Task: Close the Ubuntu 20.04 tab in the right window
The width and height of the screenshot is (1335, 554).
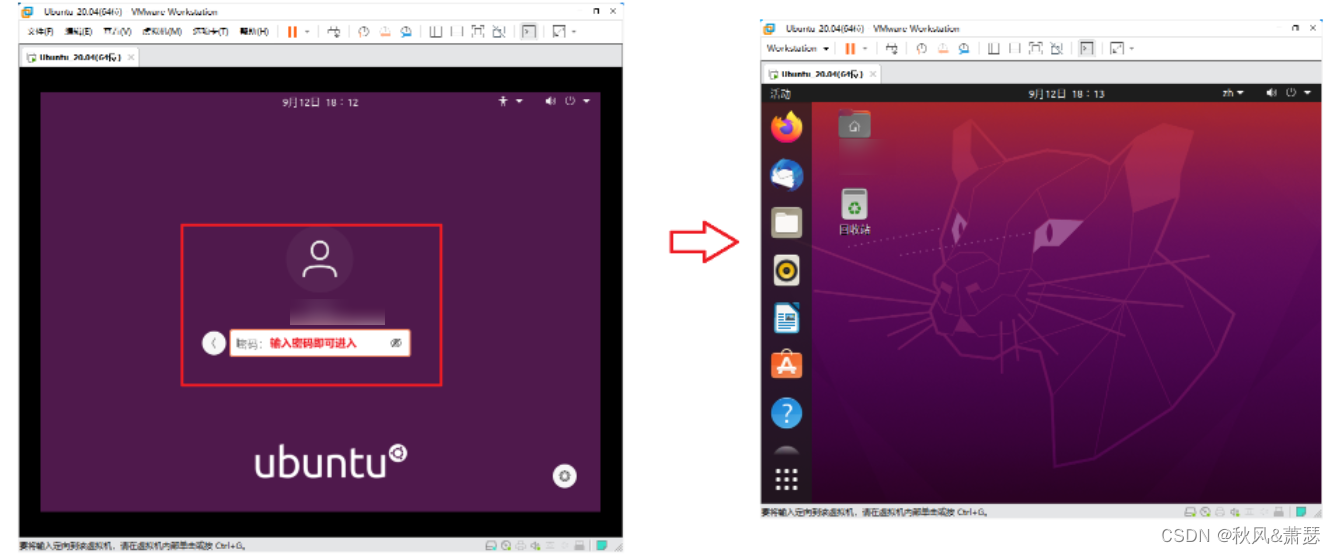Action: [x=872, y=73]
